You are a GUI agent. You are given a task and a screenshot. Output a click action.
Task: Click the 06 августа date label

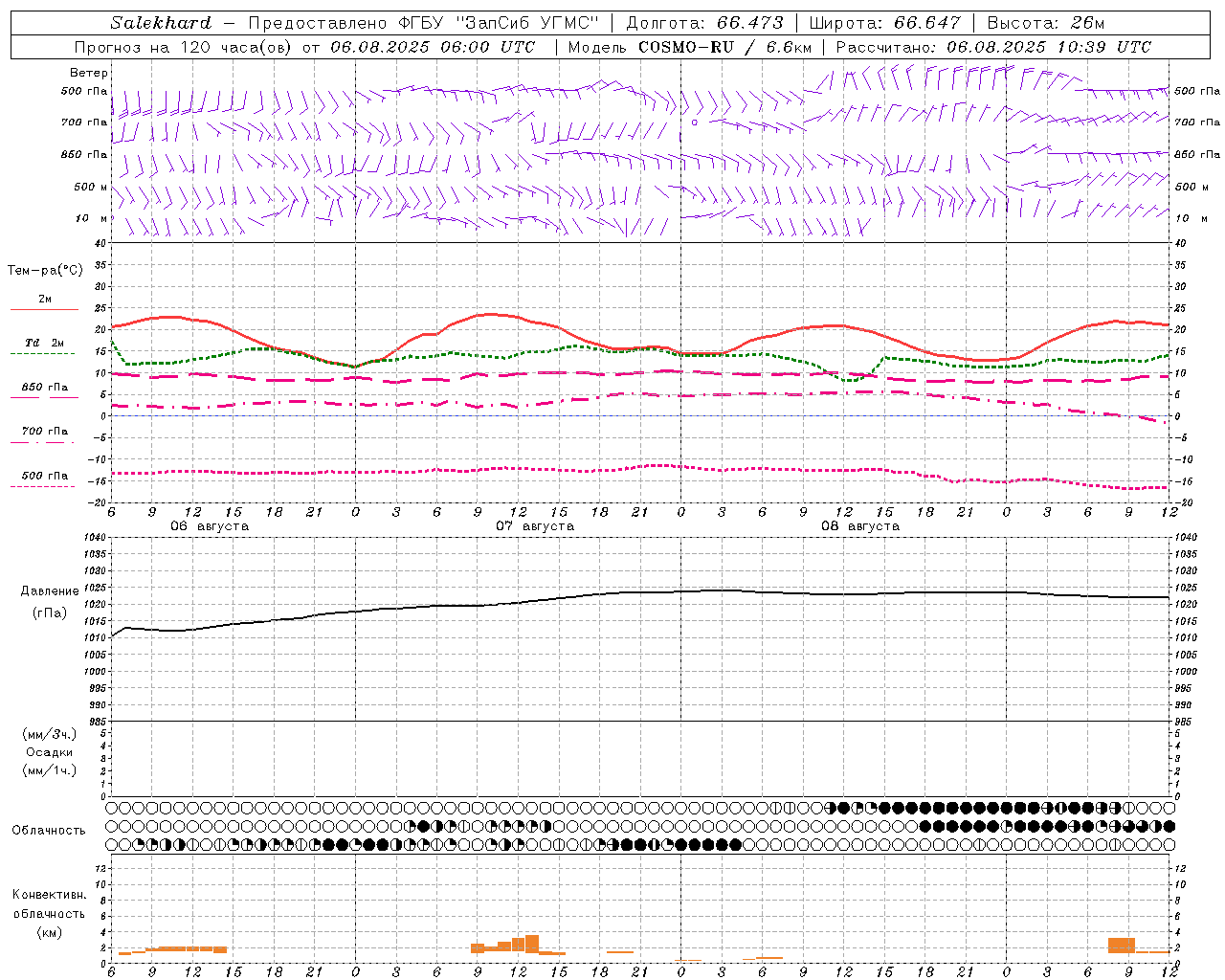coord(210,526)
